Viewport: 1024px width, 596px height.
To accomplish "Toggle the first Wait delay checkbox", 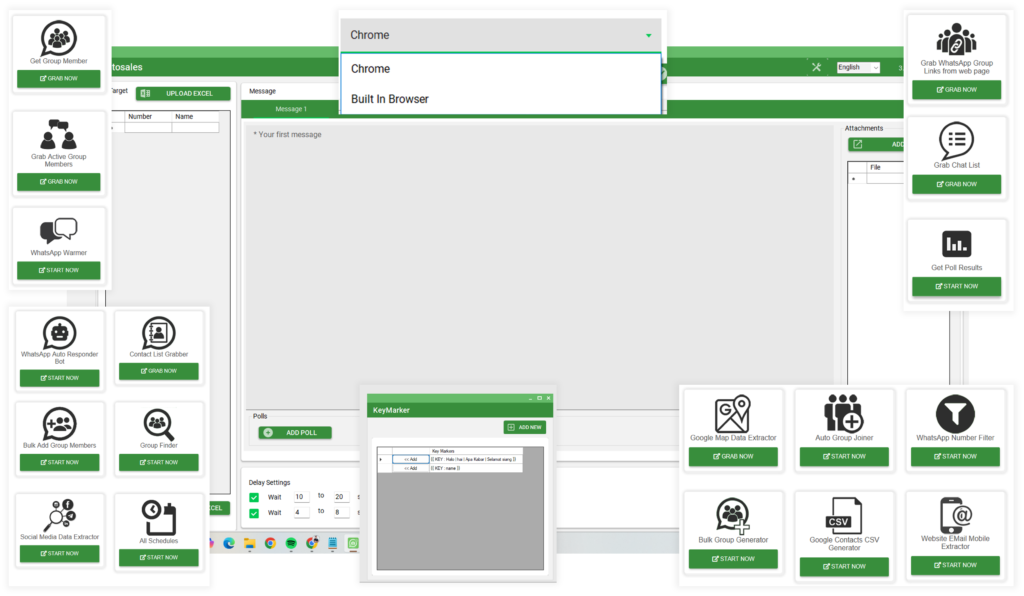I will (254, 497).
